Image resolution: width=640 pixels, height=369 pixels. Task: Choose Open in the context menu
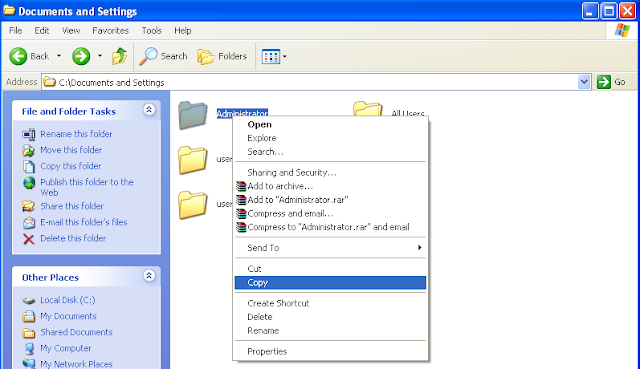click(x=330, y=124)
